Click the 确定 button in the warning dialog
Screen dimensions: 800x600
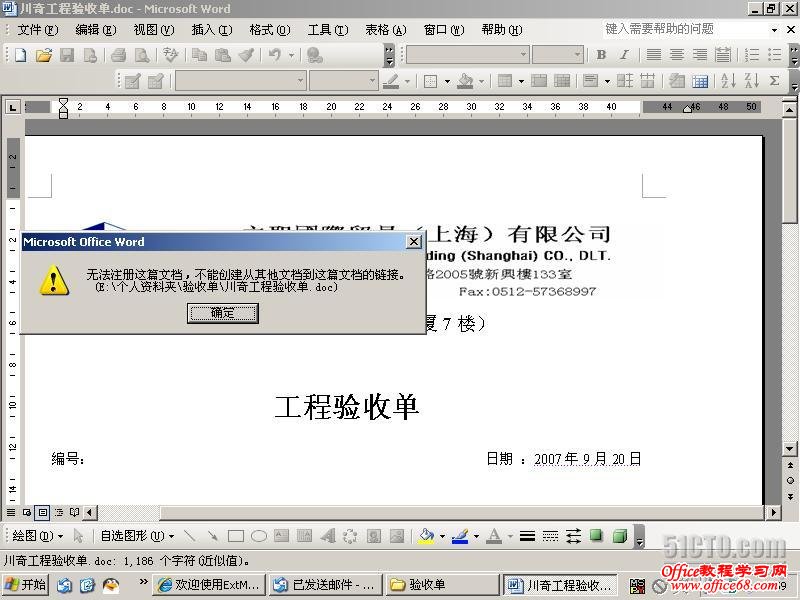pos(222,313)
